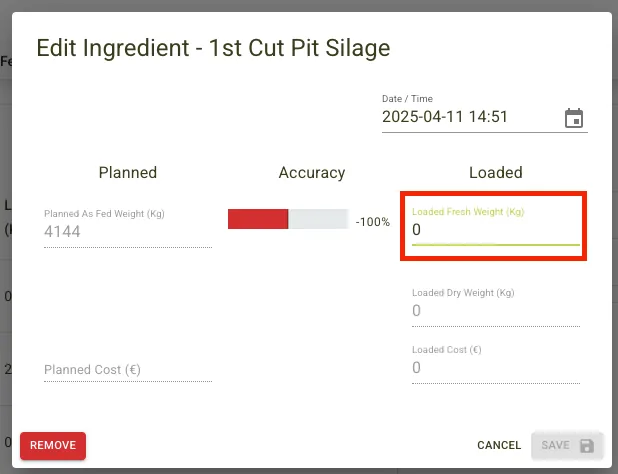
Task: Click the CANCEL button
Action: pos(499,446)
